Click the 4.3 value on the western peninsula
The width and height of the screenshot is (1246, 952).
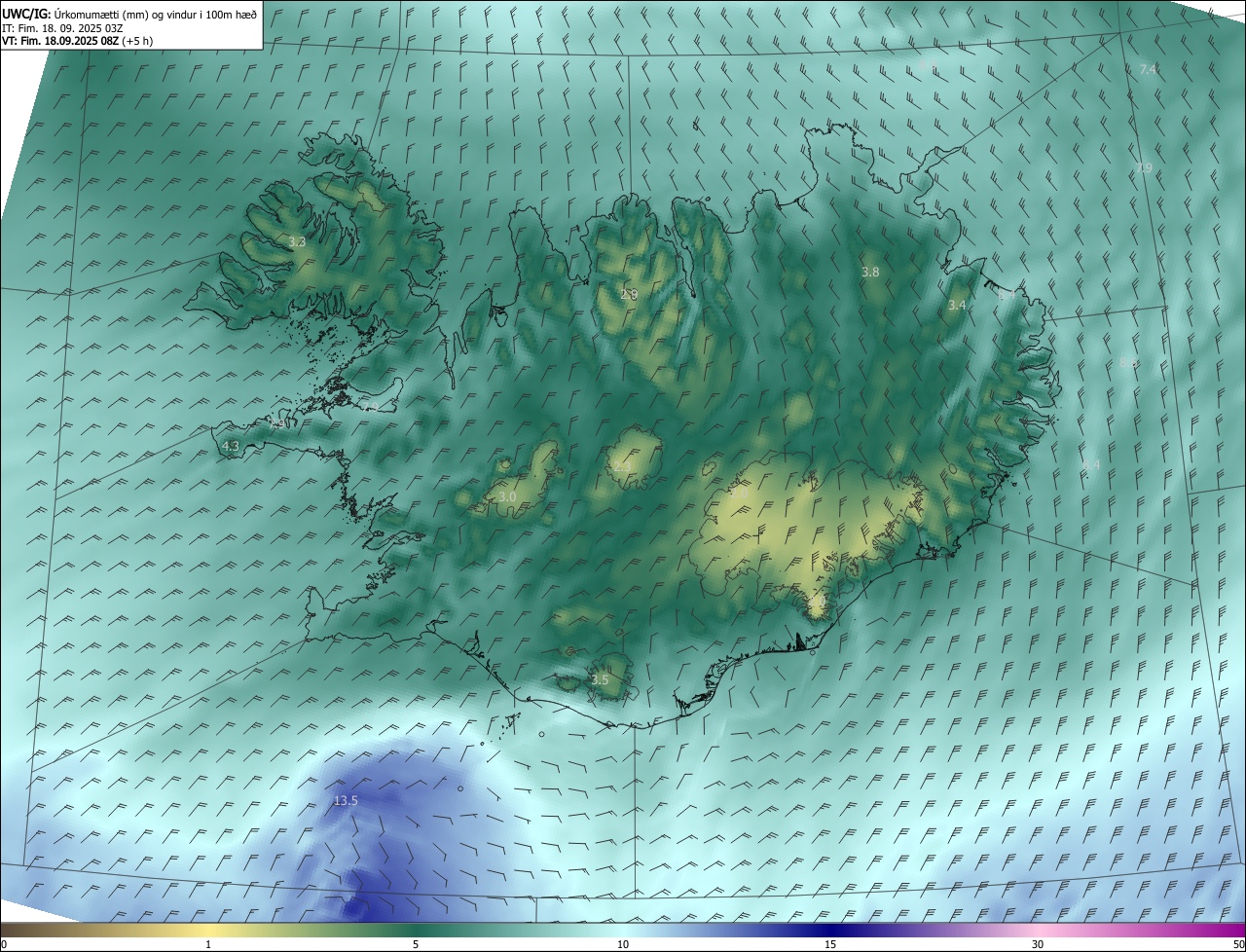(231, 446)
